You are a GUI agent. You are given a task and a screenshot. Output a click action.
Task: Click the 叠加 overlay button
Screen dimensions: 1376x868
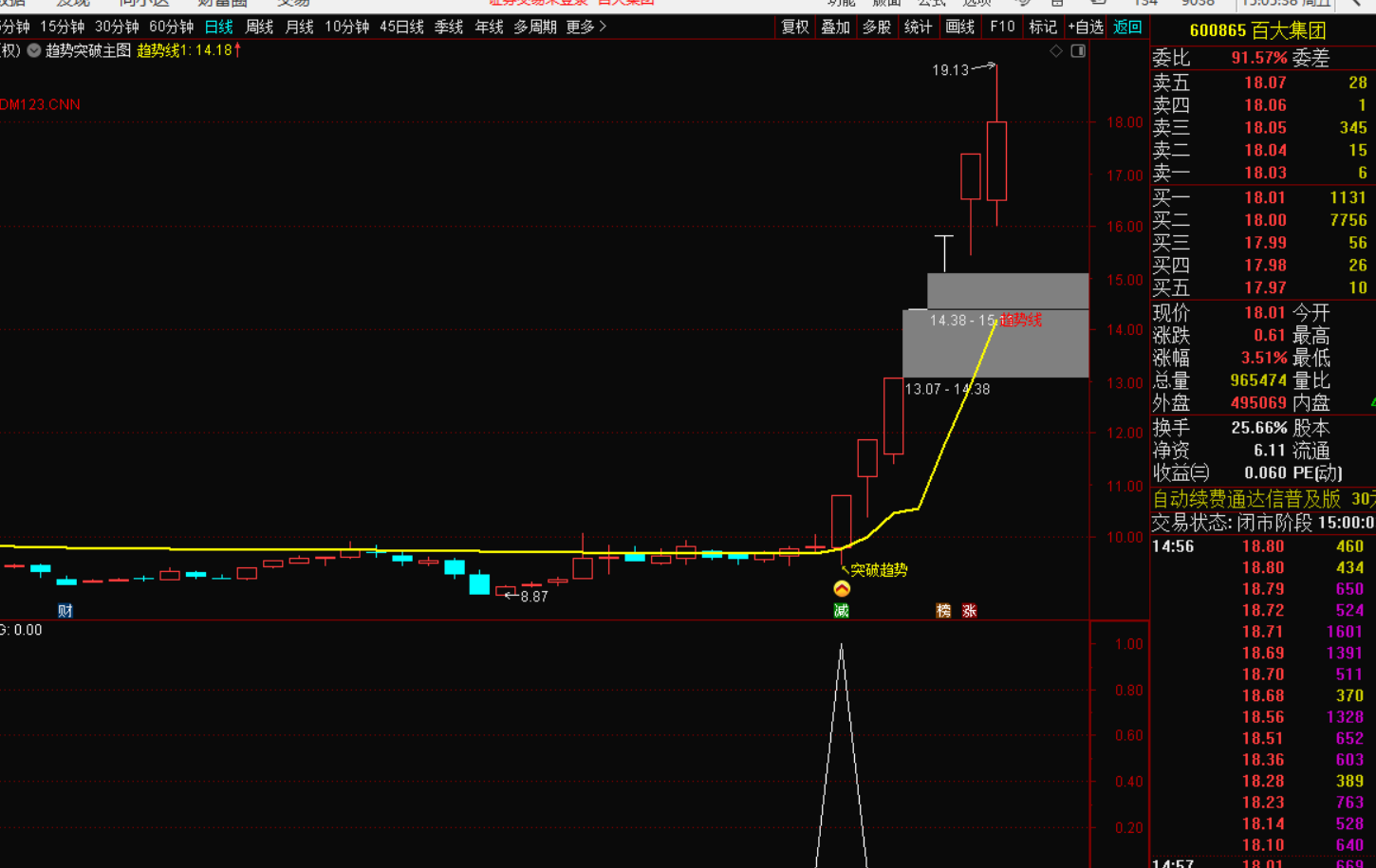coord(836,27)
